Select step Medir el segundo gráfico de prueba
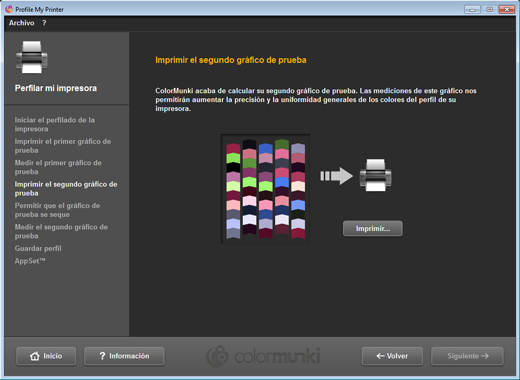This screenshot has width=520, height=380. pyautogui.click(x=61, y=231)
